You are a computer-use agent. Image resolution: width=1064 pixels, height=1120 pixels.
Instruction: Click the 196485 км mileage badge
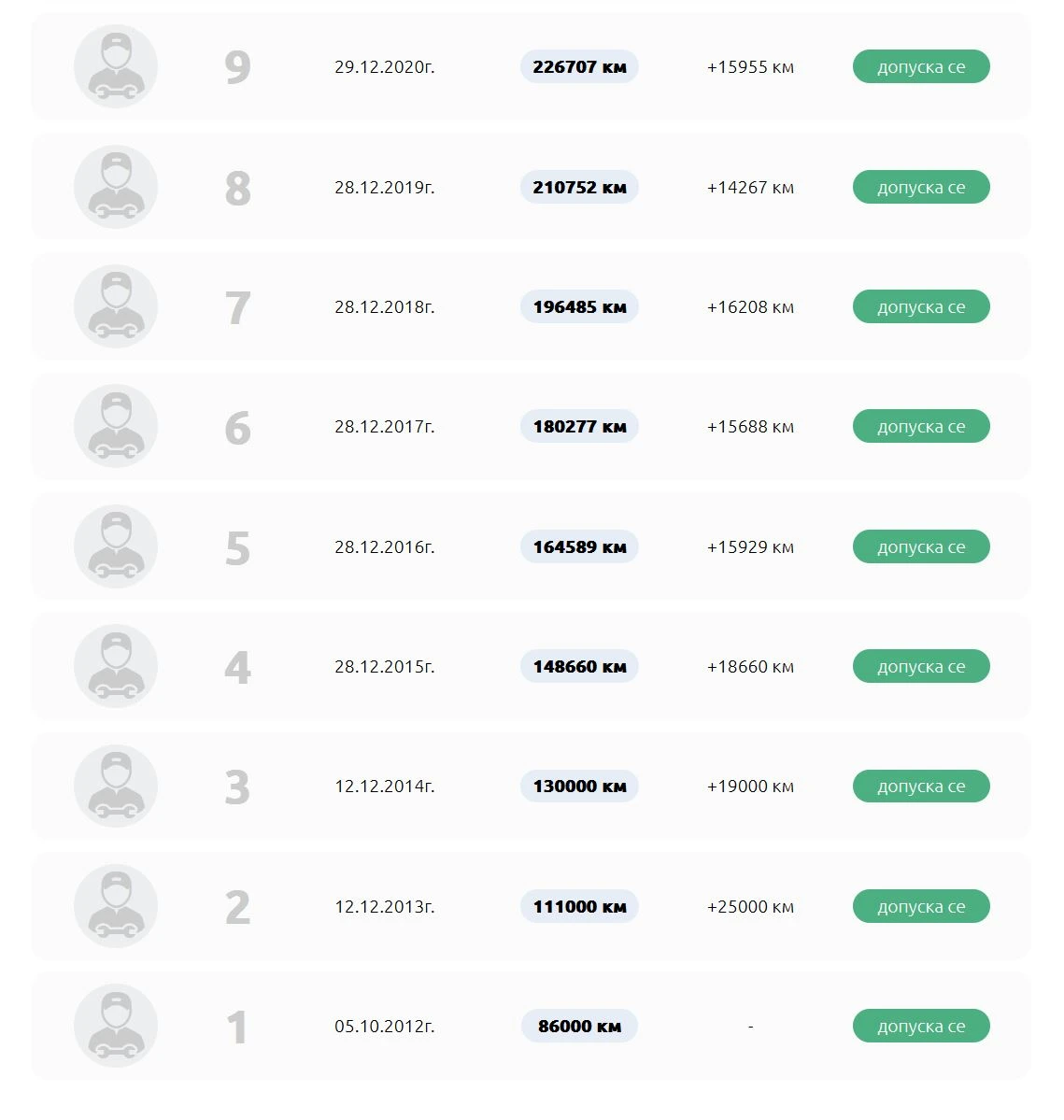point(579,306)
